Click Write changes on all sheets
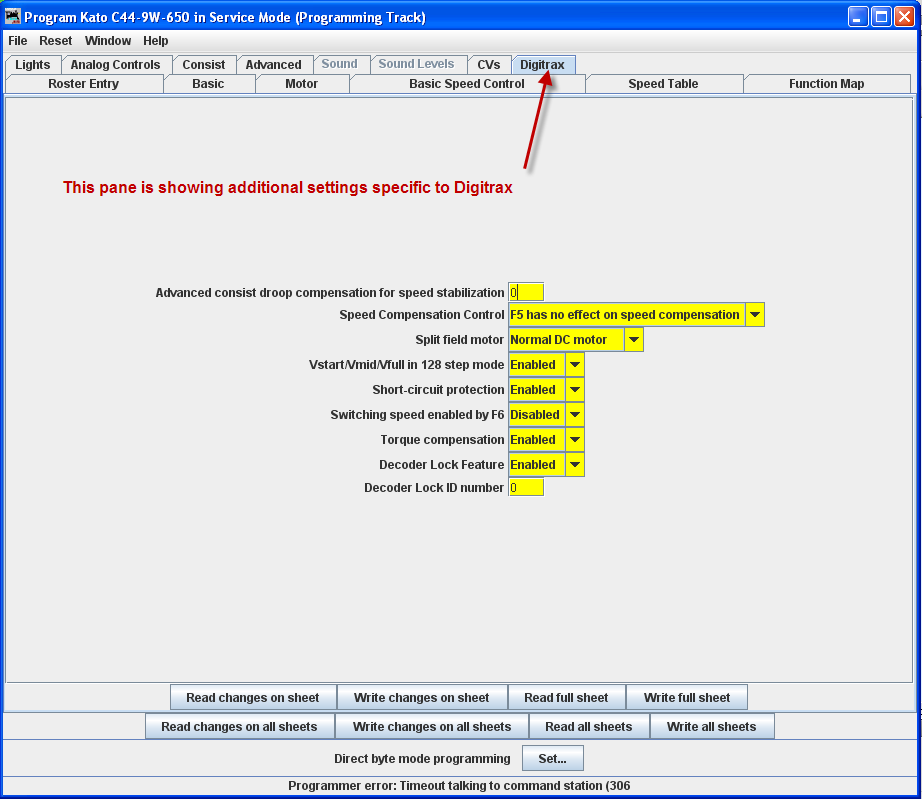The width and height of the screenshot is (922, 799). click(430, 726)
